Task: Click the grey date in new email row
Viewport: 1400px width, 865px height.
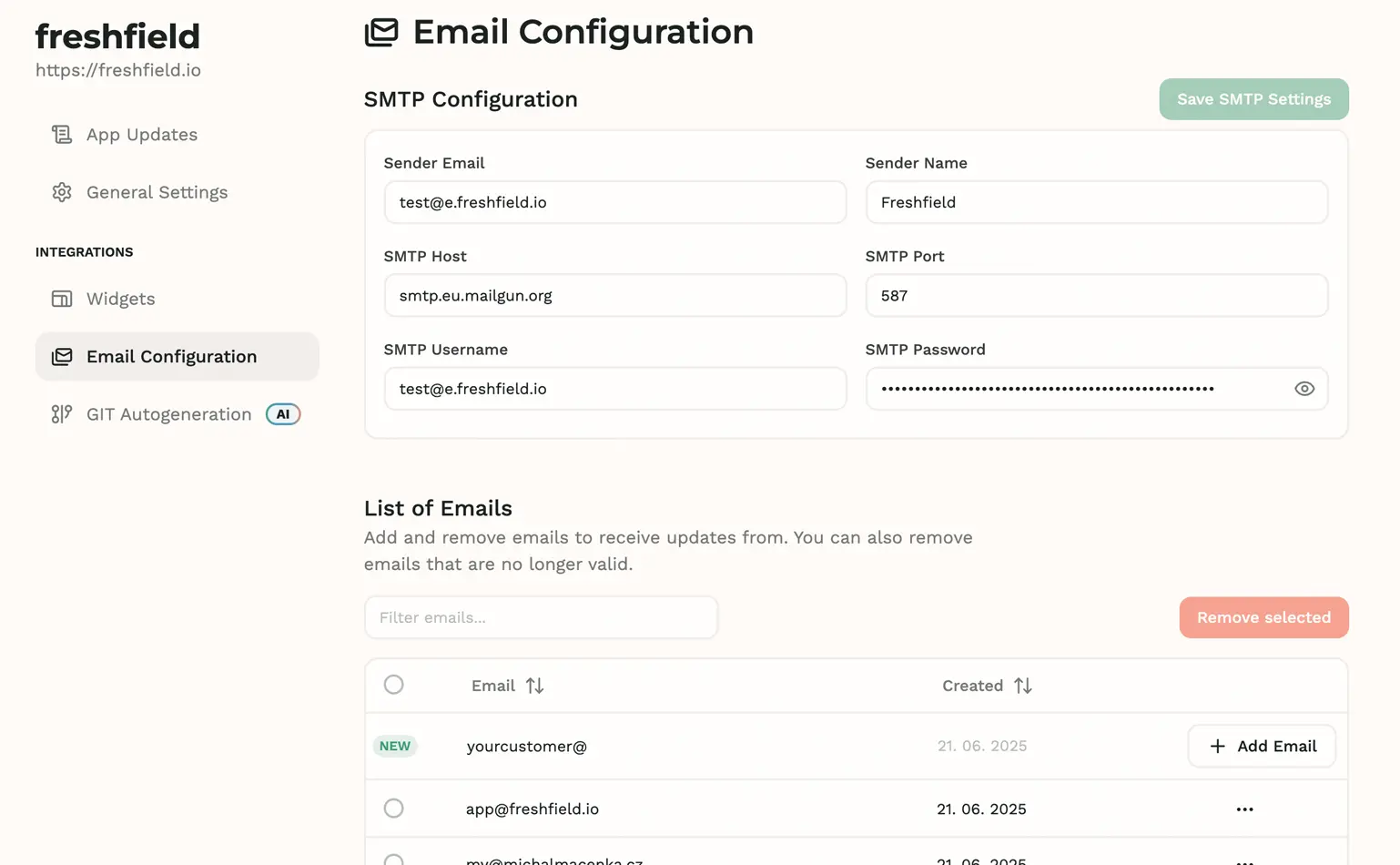Action: pos(982,747)
